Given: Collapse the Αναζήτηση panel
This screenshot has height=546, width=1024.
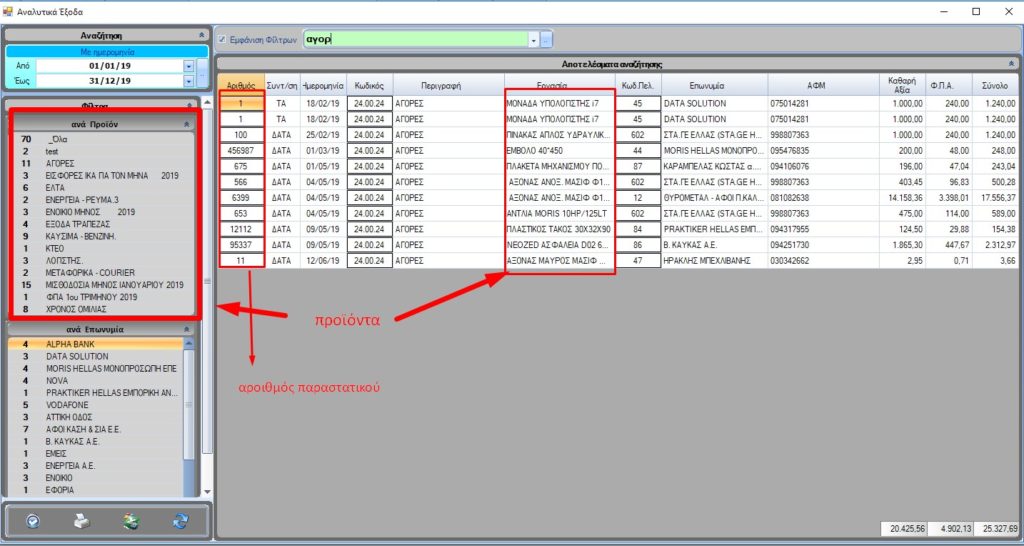Looking at the screenshot, I should click(202, 35).
